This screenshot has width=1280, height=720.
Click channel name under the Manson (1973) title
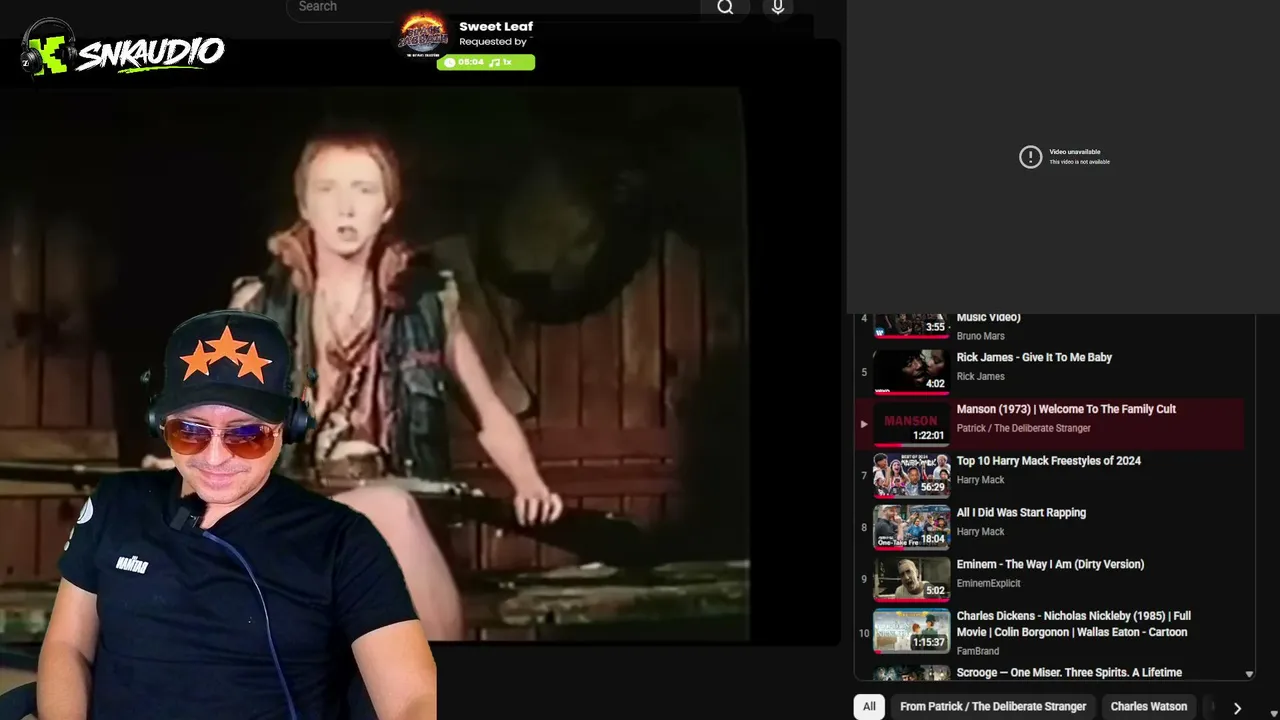coord(1023,428)
